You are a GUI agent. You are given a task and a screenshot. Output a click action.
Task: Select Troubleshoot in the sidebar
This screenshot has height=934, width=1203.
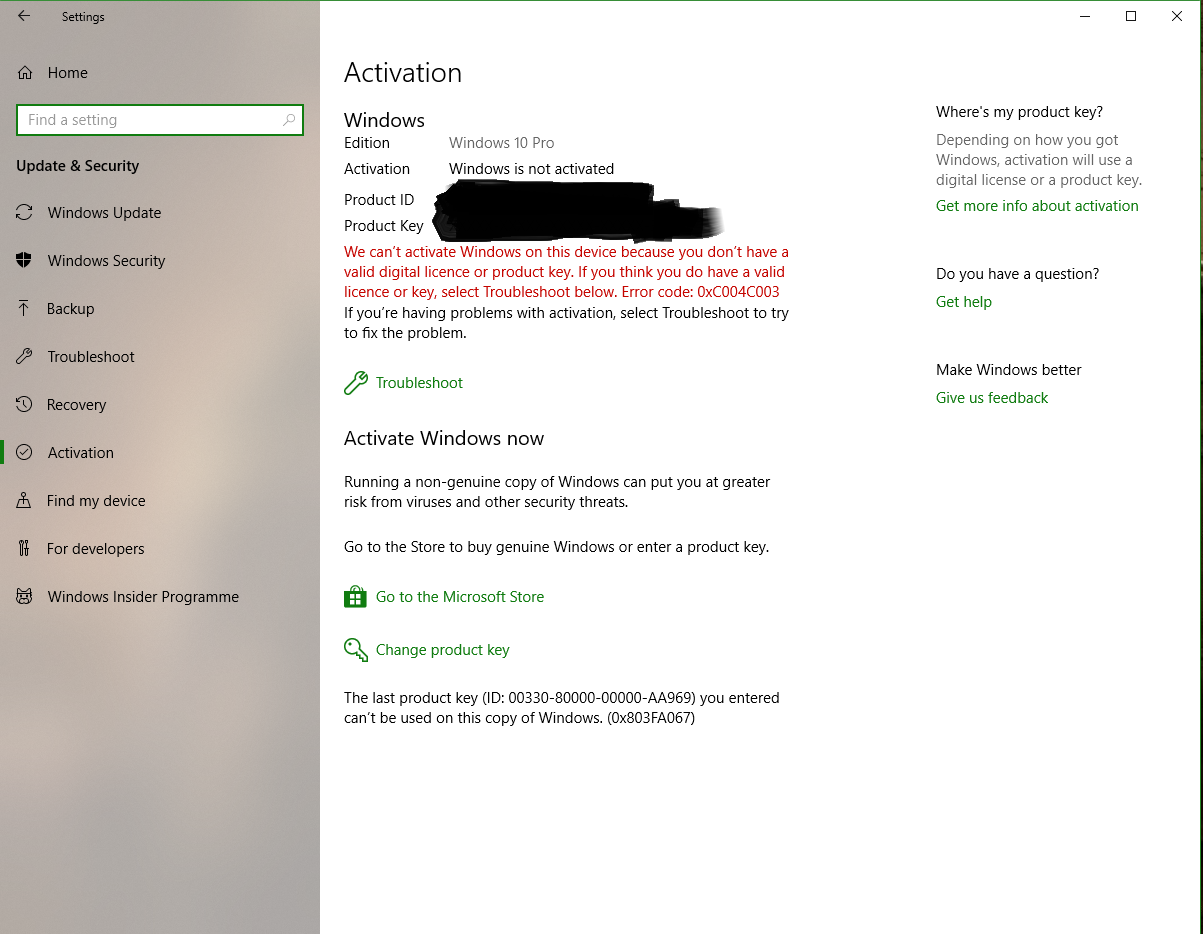(160, 357)
